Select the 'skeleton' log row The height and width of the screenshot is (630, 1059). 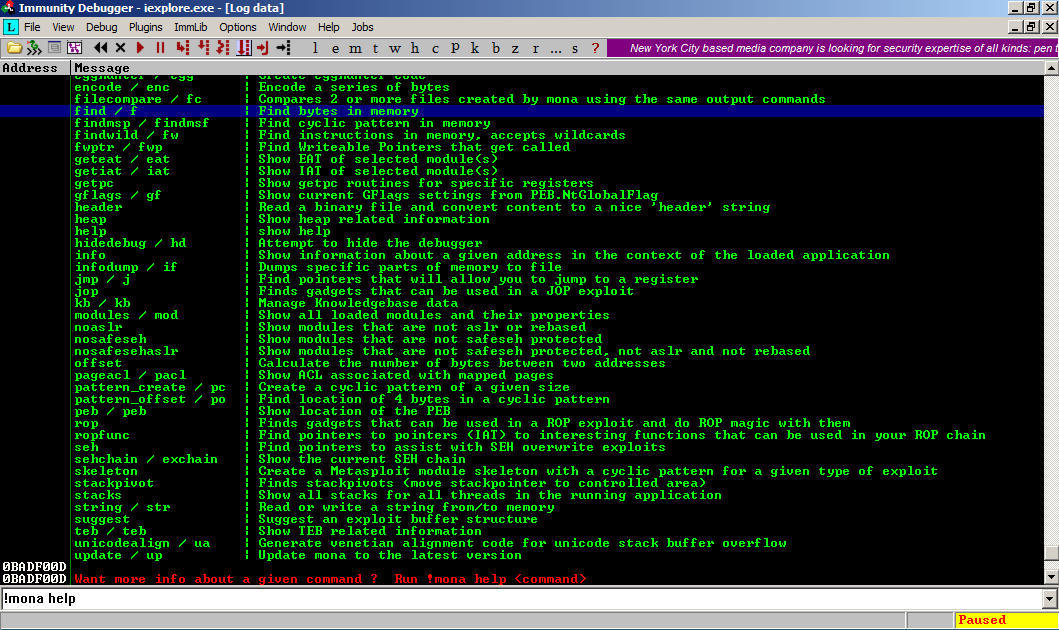(521, 471)
